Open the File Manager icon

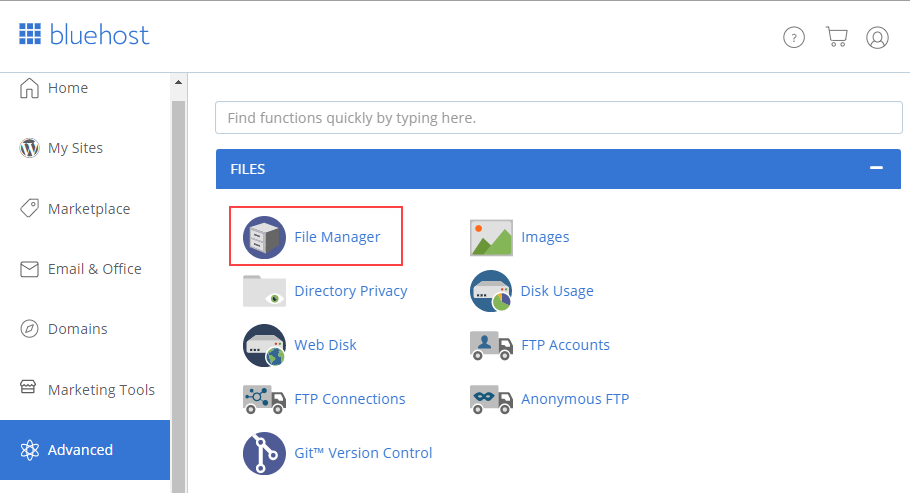[265, 237]
